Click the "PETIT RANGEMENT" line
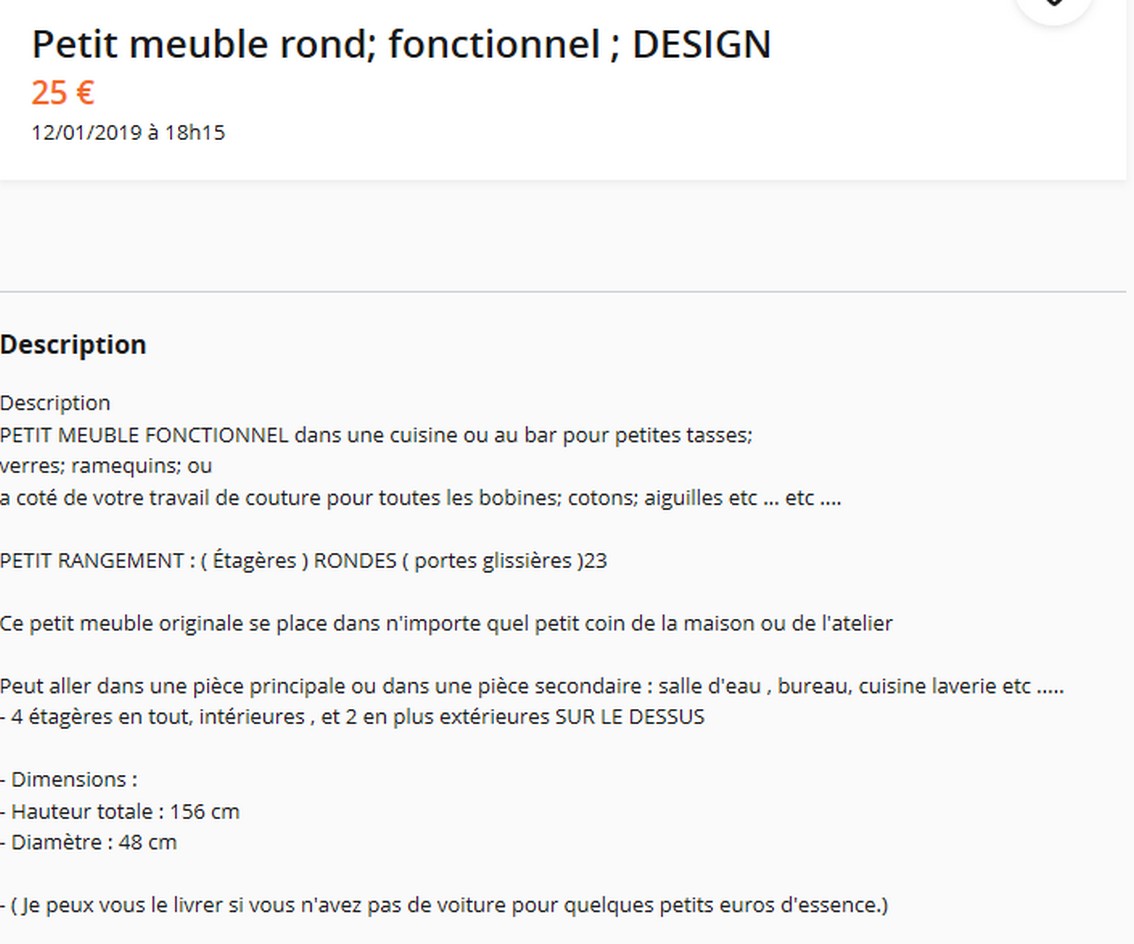Screen dimensions: 1134x944 tap(303, 561)
